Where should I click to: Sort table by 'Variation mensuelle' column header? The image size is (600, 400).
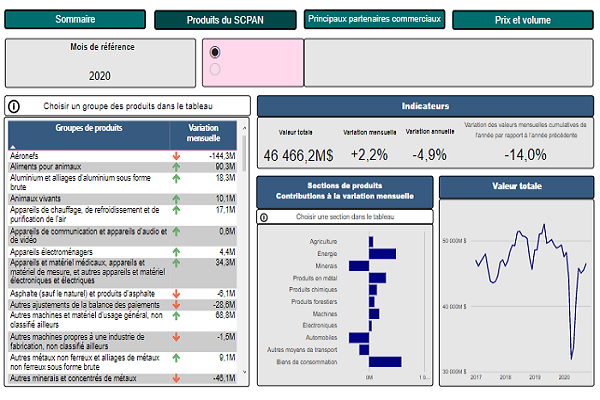point(204,133)
